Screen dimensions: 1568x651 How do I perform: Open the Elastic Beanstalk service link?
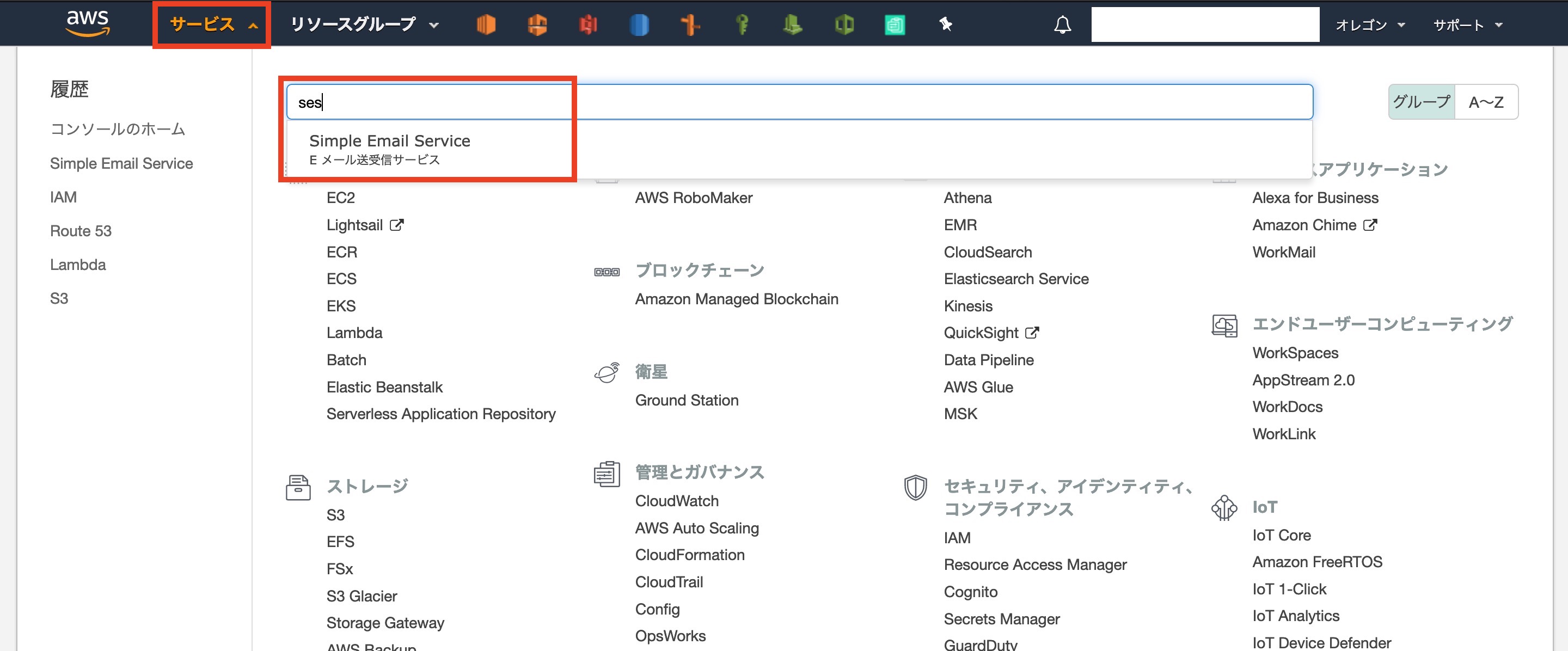(384, 387)
